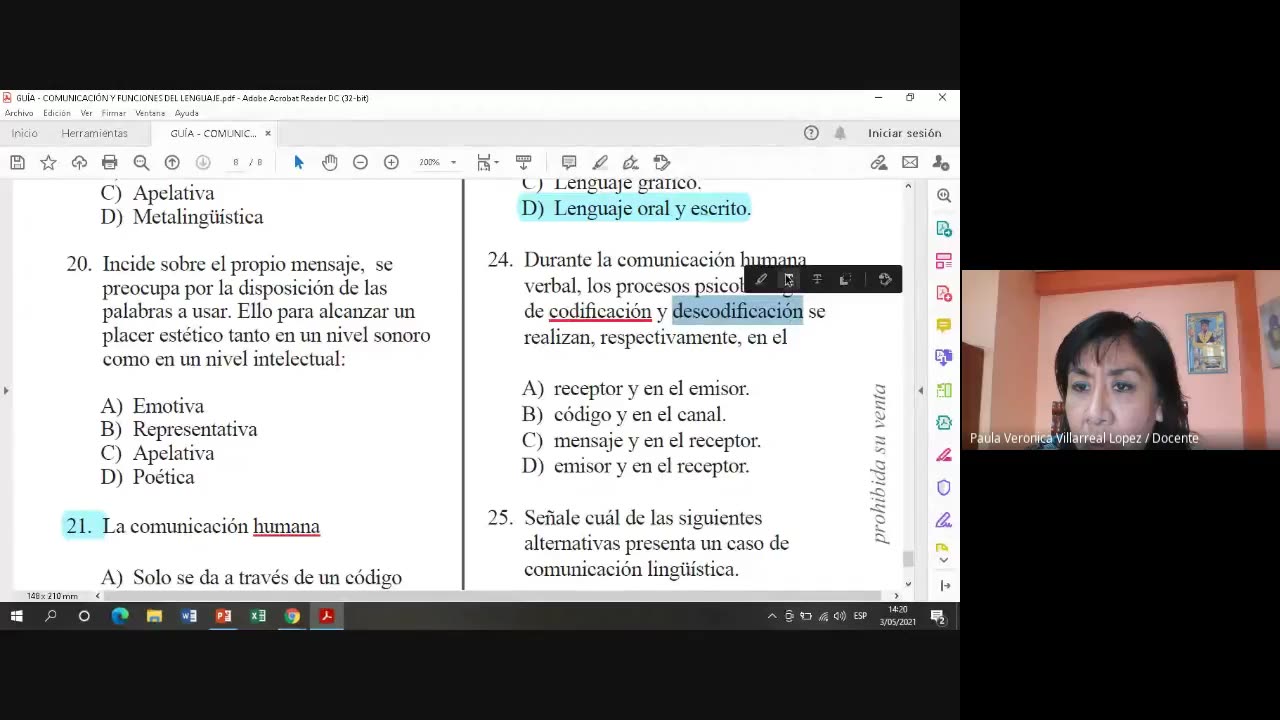Open the Ver menu

click(87, 113)
